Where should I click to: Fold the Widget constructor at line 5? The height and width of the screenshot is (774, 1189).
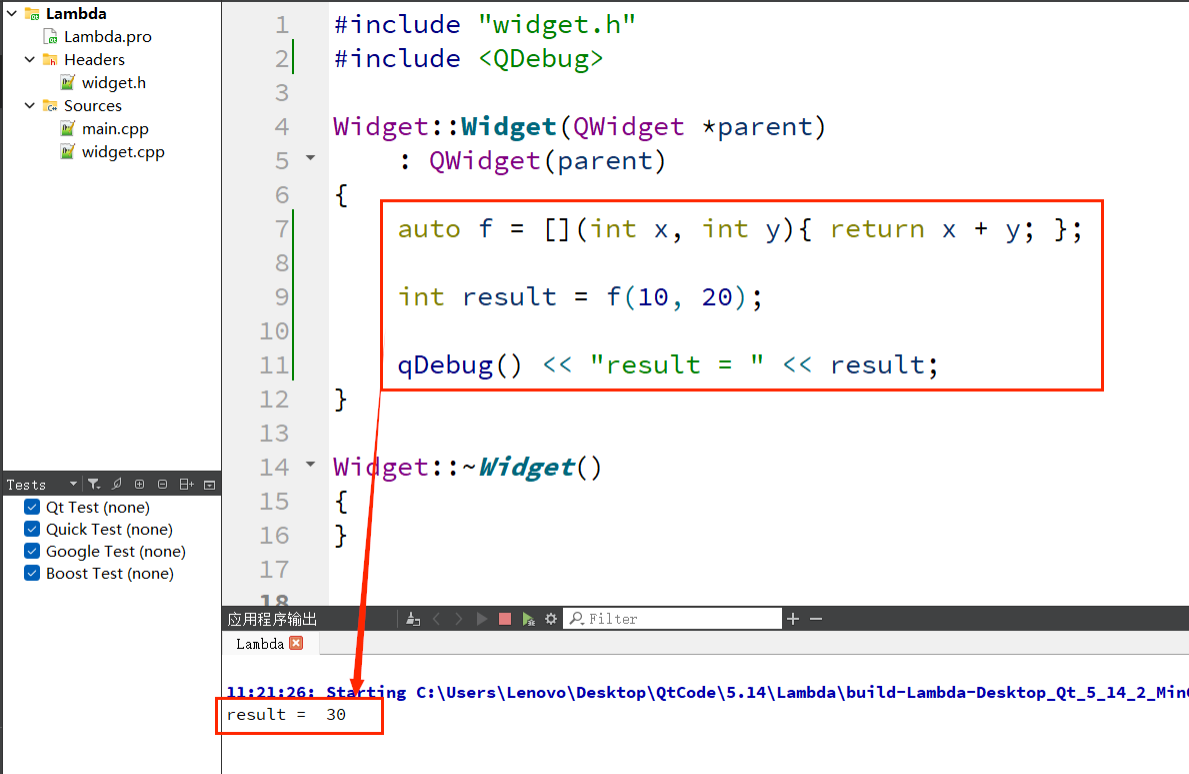pyautogui.click(x=310, y=158)
